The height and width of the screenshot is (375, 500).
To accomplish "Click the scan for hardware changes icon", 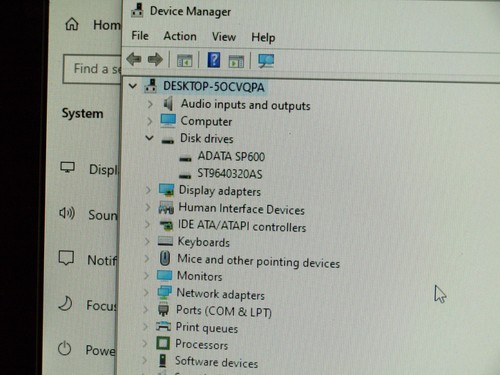I will click(266, 61).
